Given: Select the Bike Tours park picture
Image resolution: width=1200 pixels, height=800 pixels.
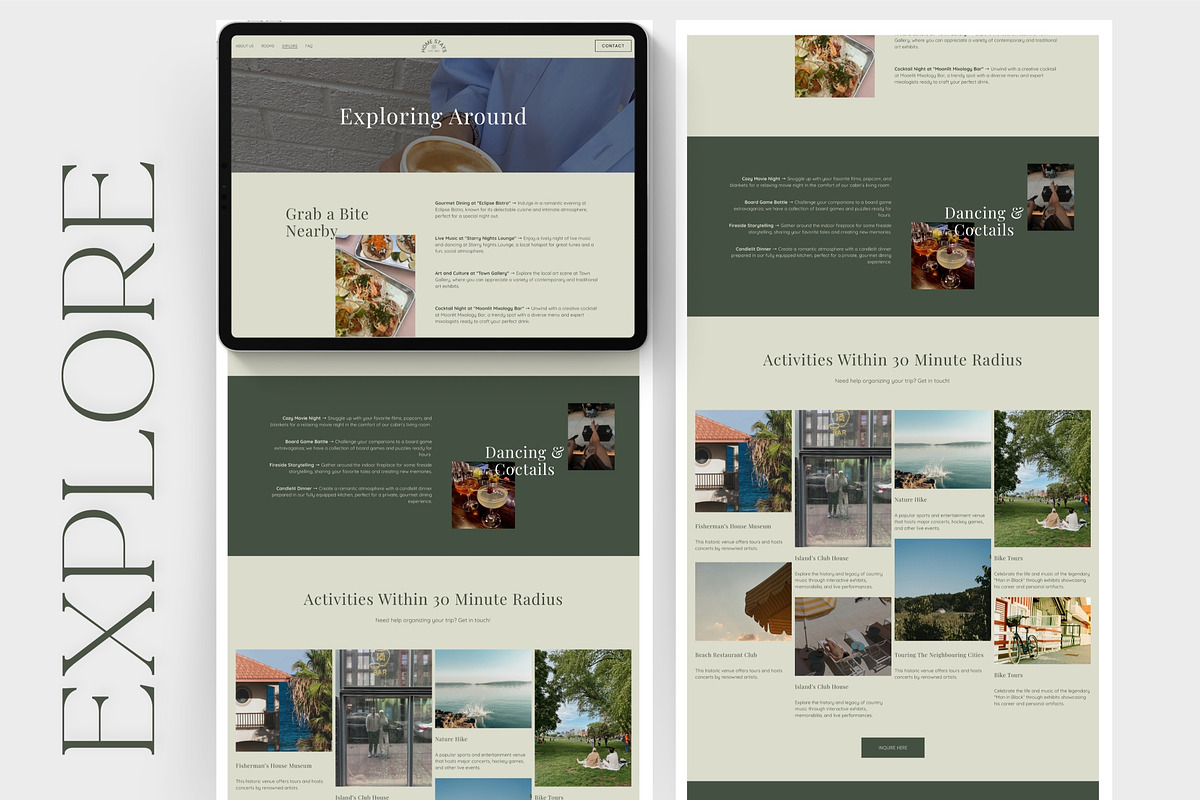Looking at the screenshot, I should pos(1043,477).
